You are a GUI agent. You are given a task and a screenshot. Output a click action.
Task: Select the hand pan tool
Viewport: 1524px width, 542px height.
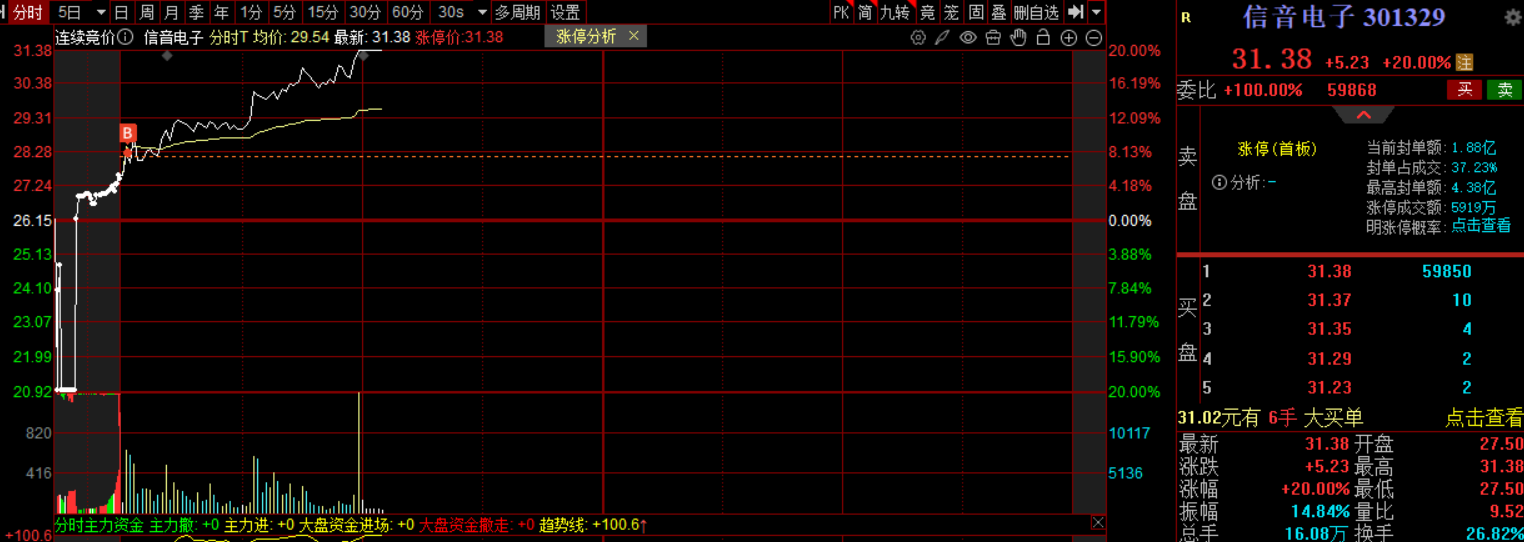[1019, 38]
